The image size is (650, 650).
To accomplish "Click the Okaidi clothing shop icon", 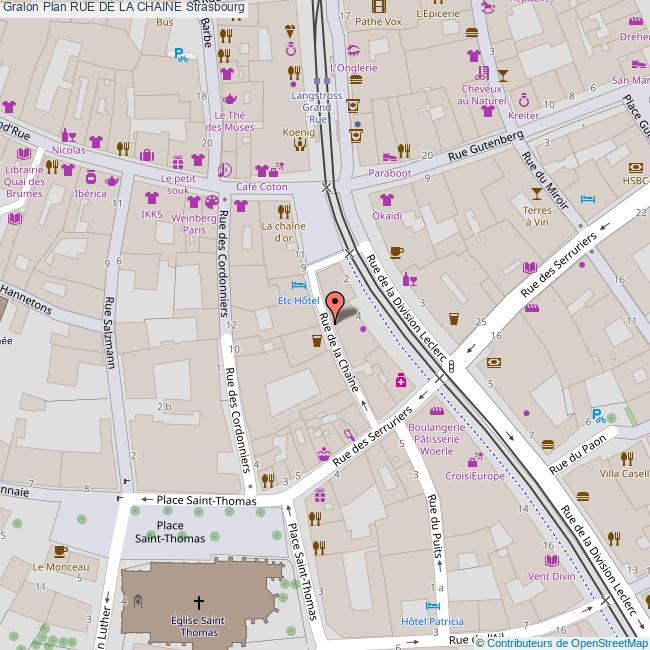I will pyautogui.click(x=386, y=199).
